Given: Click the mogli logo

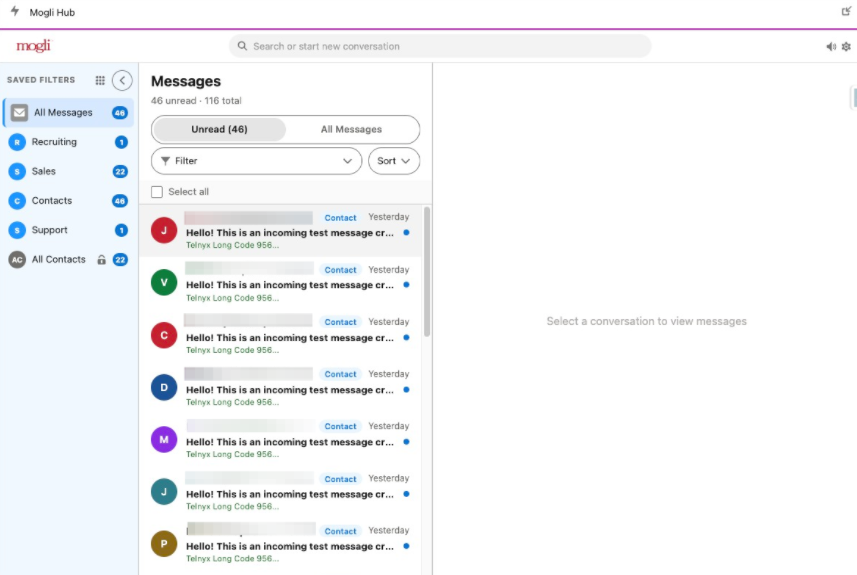Looking at the screenshot, I should (x=33, y=46).
